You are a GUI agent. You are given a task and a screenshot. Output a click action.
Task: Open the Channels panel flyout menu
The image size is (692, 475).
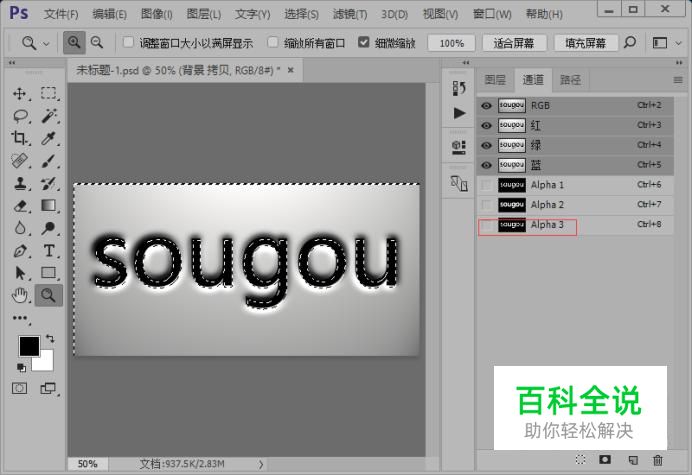[678, 80]
